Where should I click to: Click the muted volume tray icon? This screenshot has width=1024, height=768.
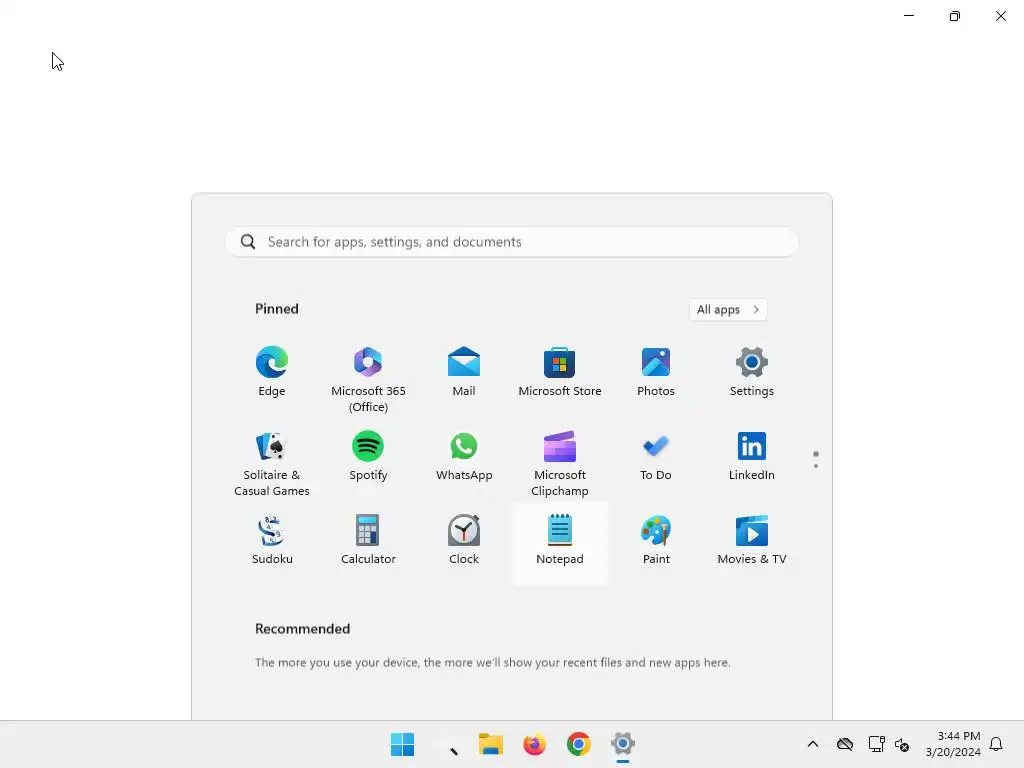coord(902,744)
